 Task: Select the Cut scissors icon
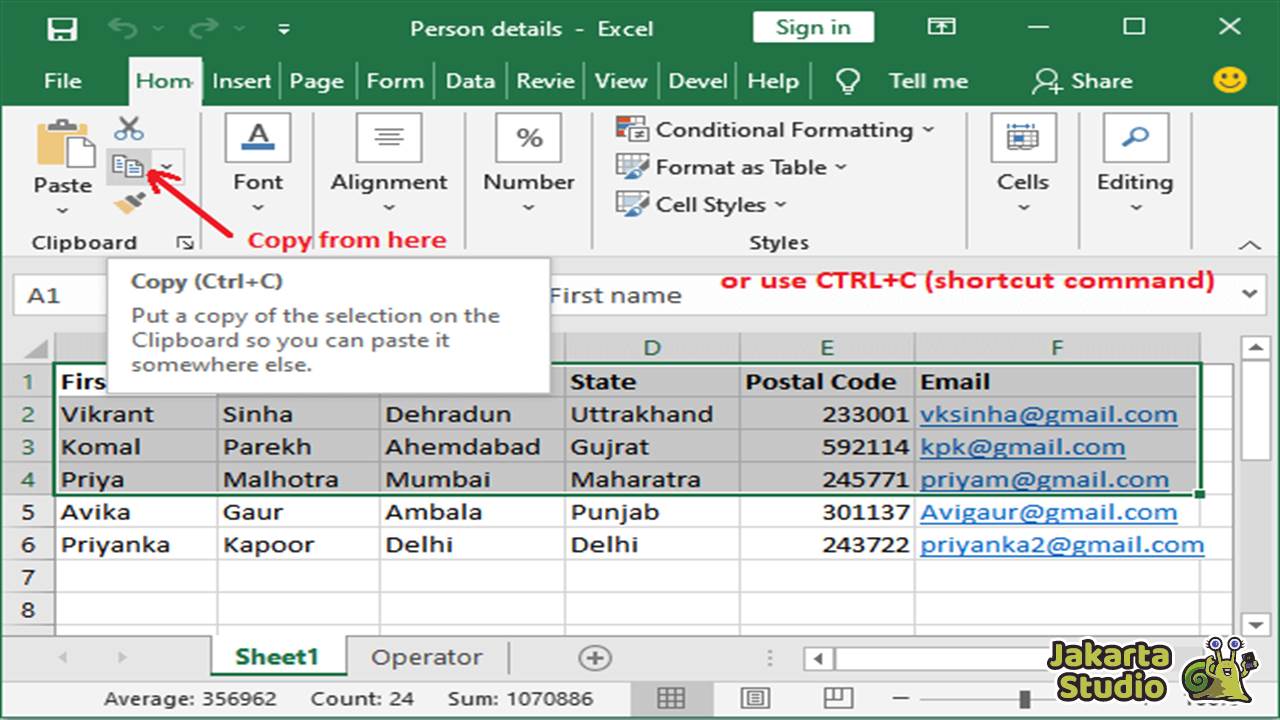click(x=126, y=128)
